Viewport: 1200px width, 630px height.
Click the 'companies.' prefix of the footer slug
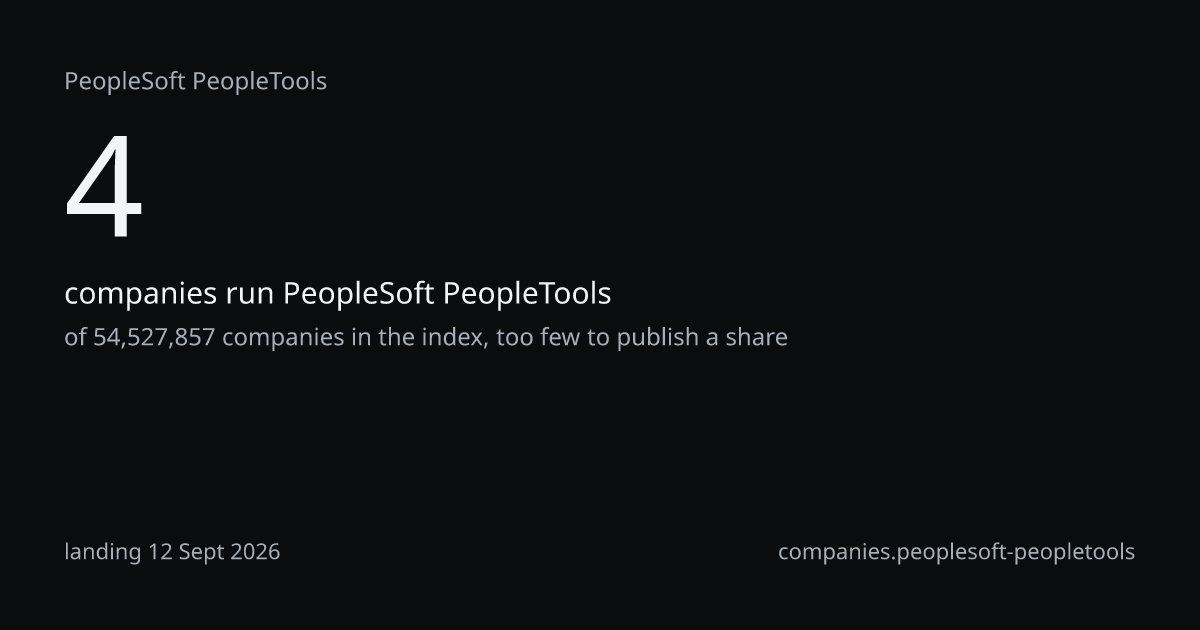pos(838,552)
